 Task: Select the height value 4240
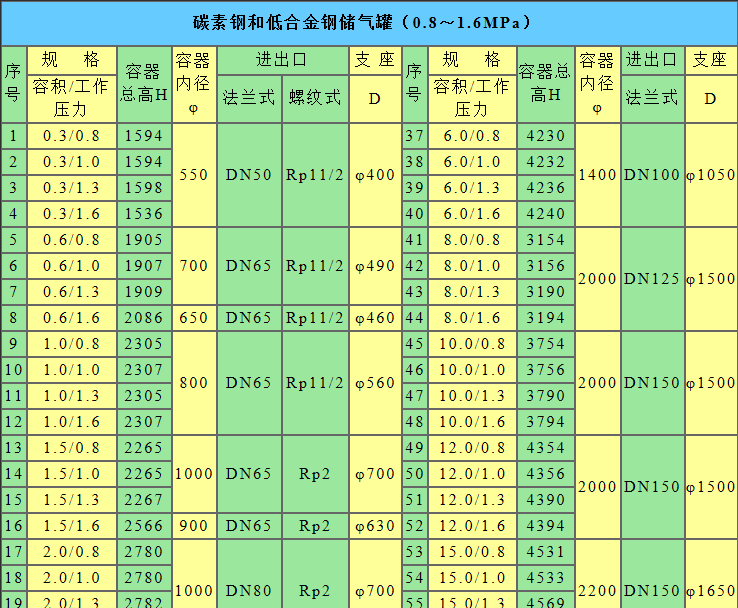545,213
